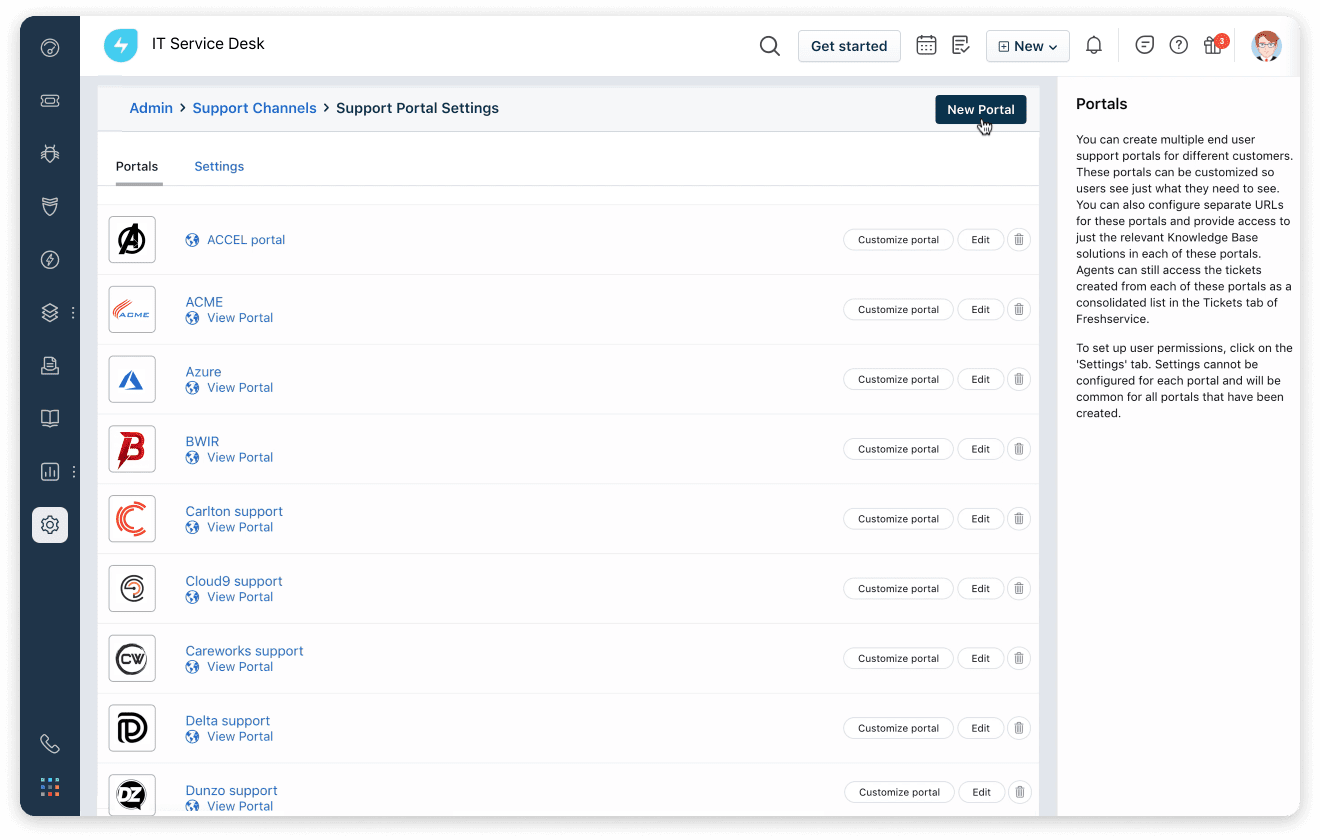Open the chat bubble icon in header
Screen dimensions: 1320x840
pos(1145,45)
